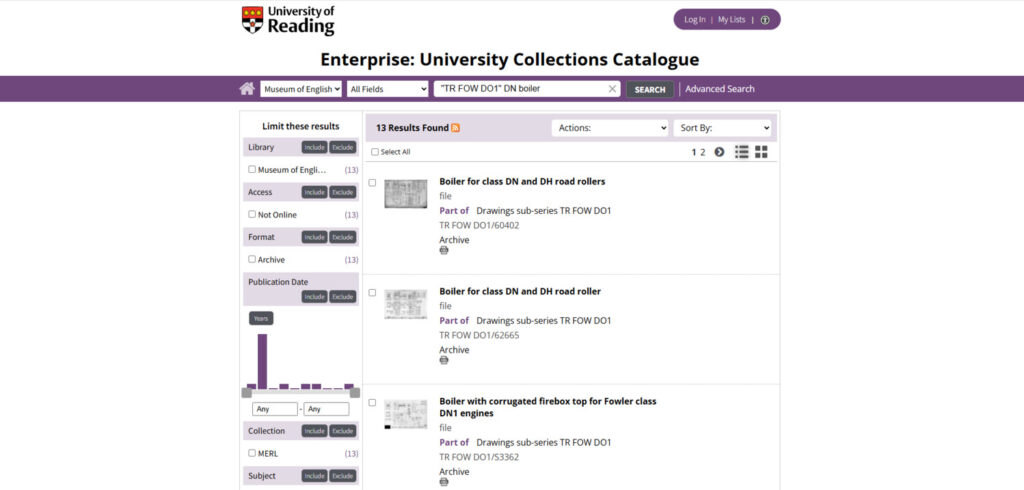Click the start year Any input field
The width and height of the screenshot is (1024, 490).
click(x=275, y=409)
